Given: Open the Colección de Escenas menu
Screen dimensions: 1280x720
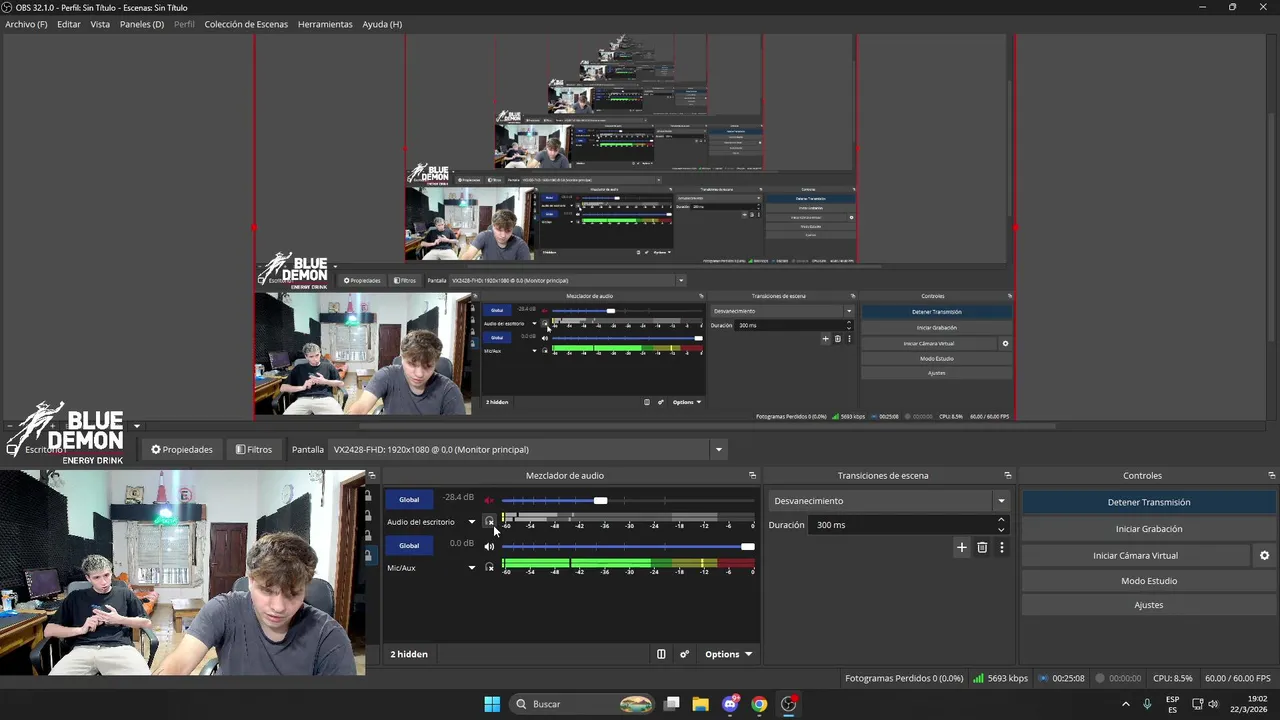Looking at the screenshot, I should (246, 24).
